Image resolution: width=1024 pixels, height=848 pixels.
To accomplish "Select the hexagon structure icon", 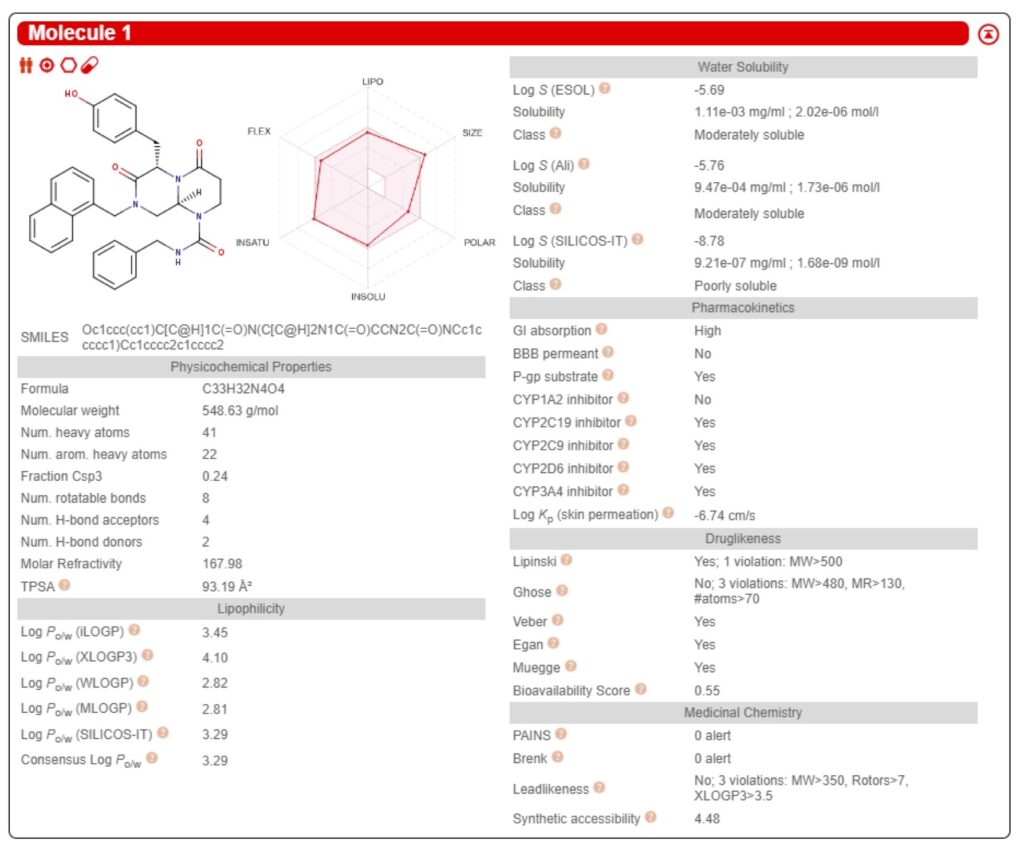I will [x=69, y=64].
